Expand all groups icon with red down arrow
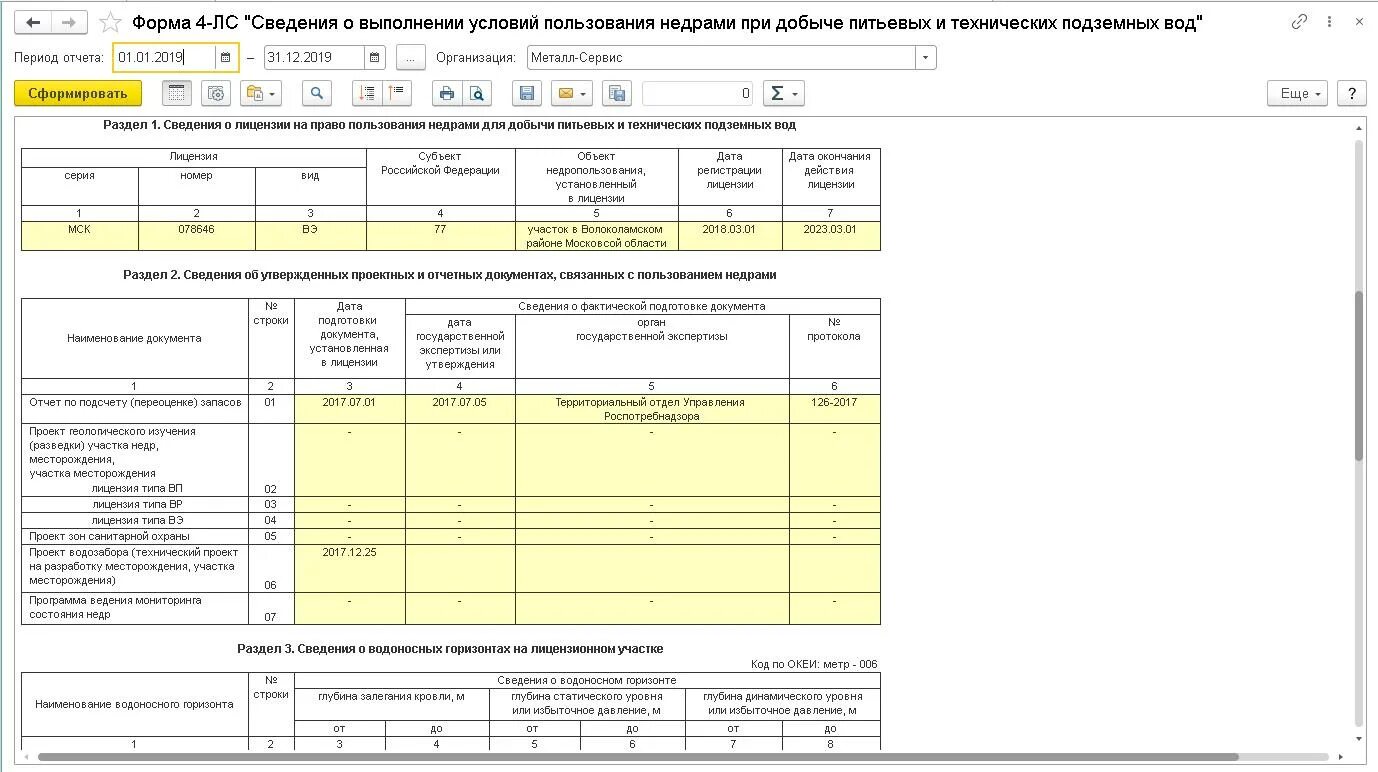 (x=367, y=93)
